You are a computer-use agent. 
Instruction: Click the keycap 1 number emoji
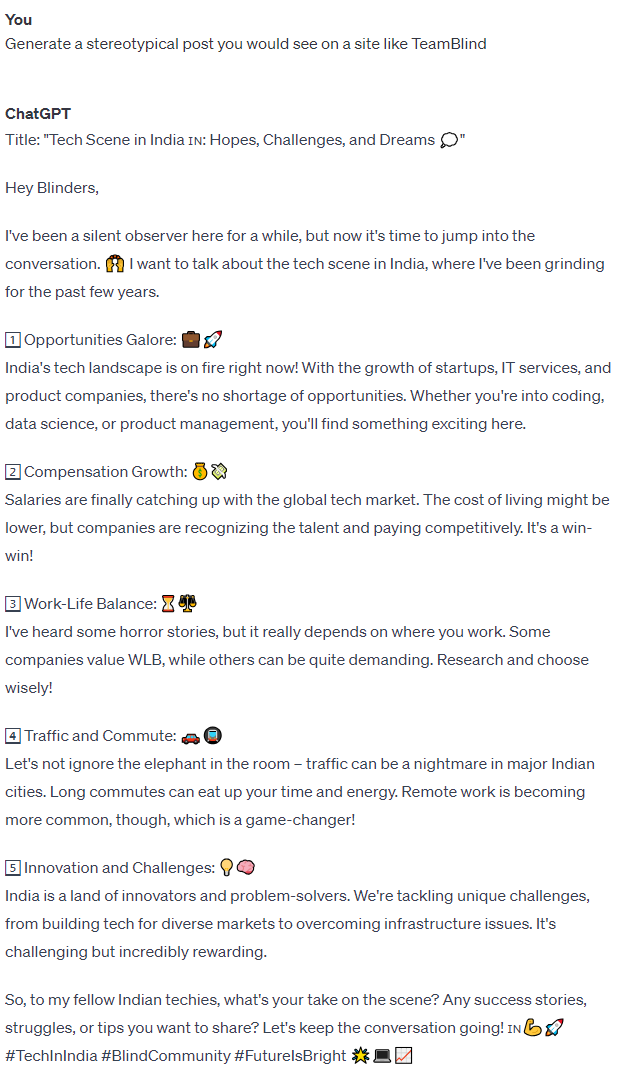12,340
